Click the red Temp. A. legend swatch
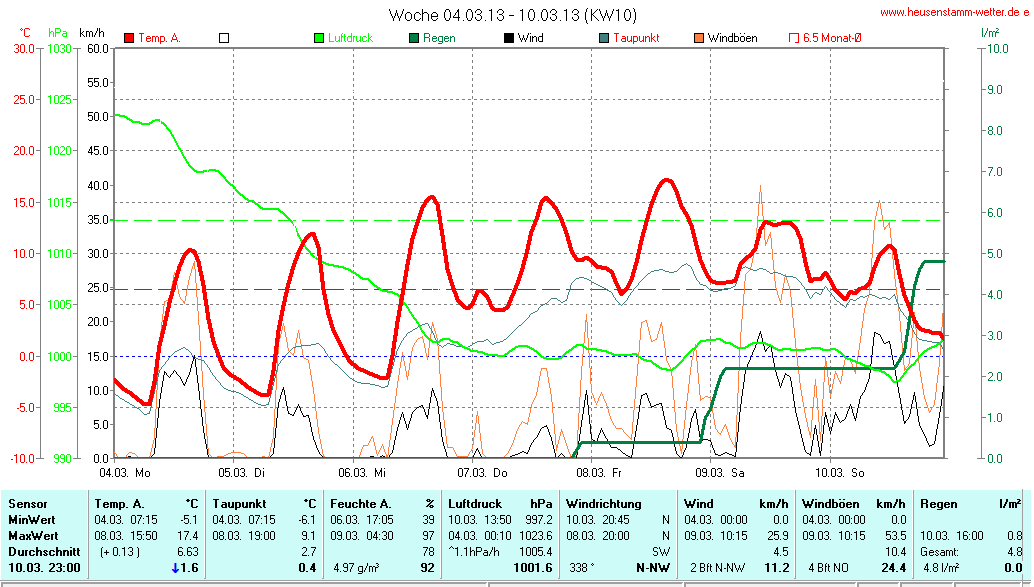Image resolution: width=1034 pixels, height=587 pixels. point(129,38)
